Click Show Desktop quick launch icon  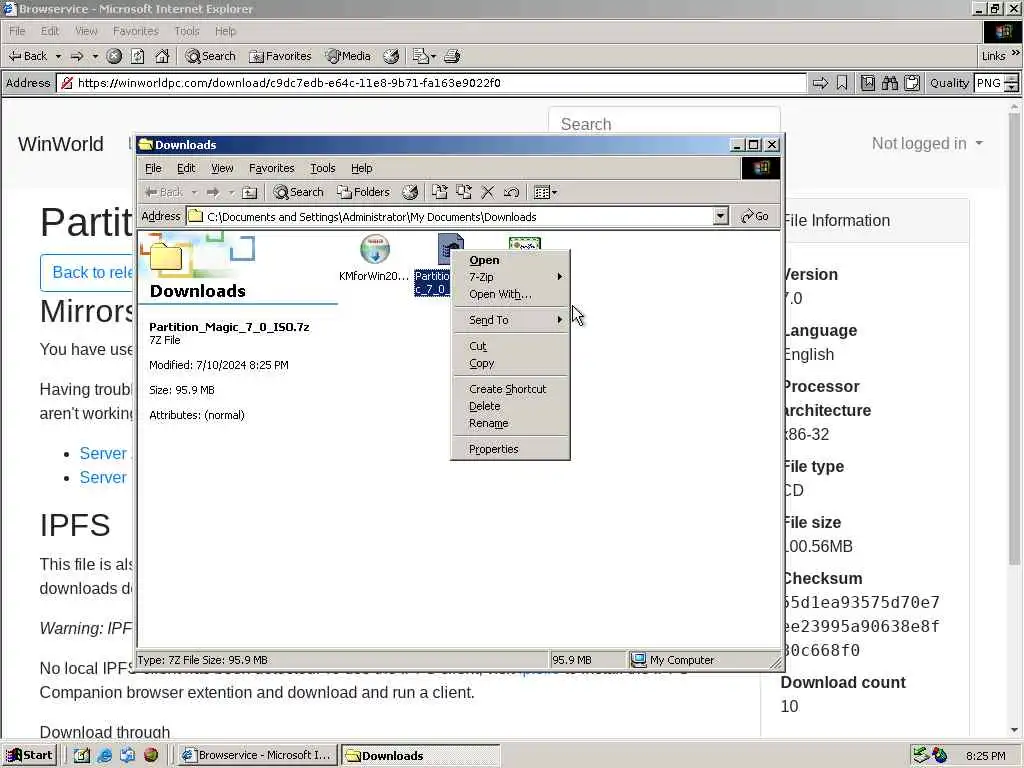[82, 755]
